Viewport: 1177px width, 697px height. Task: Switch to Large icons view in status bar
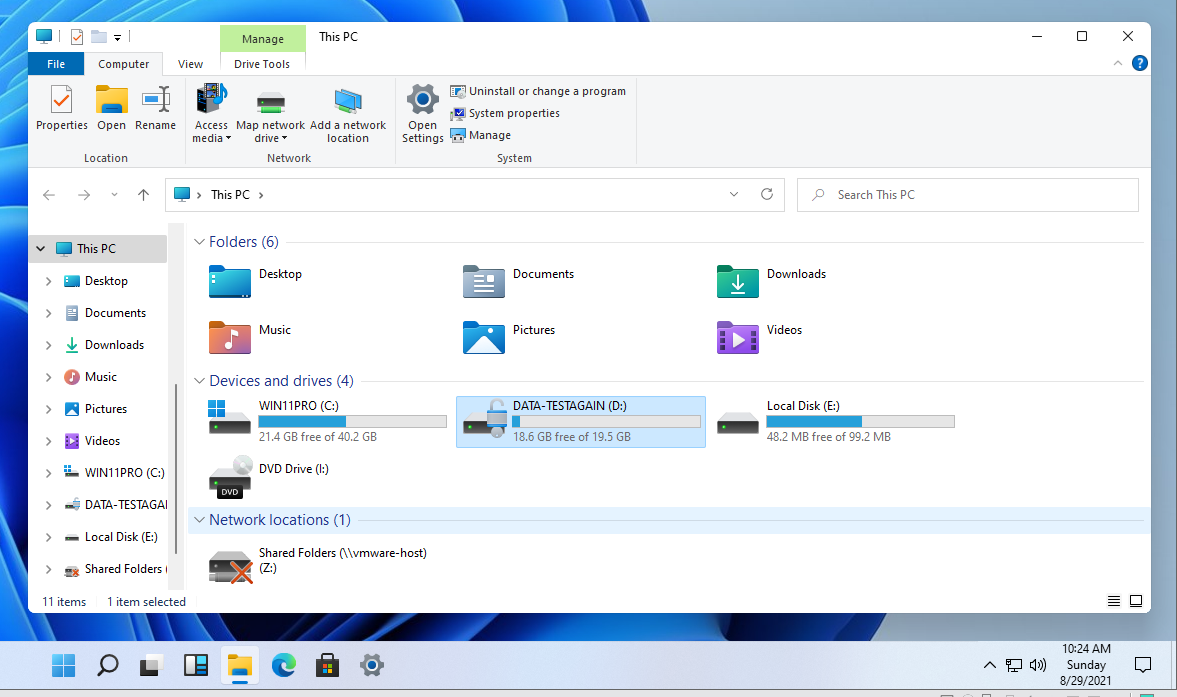(1136, 601)
